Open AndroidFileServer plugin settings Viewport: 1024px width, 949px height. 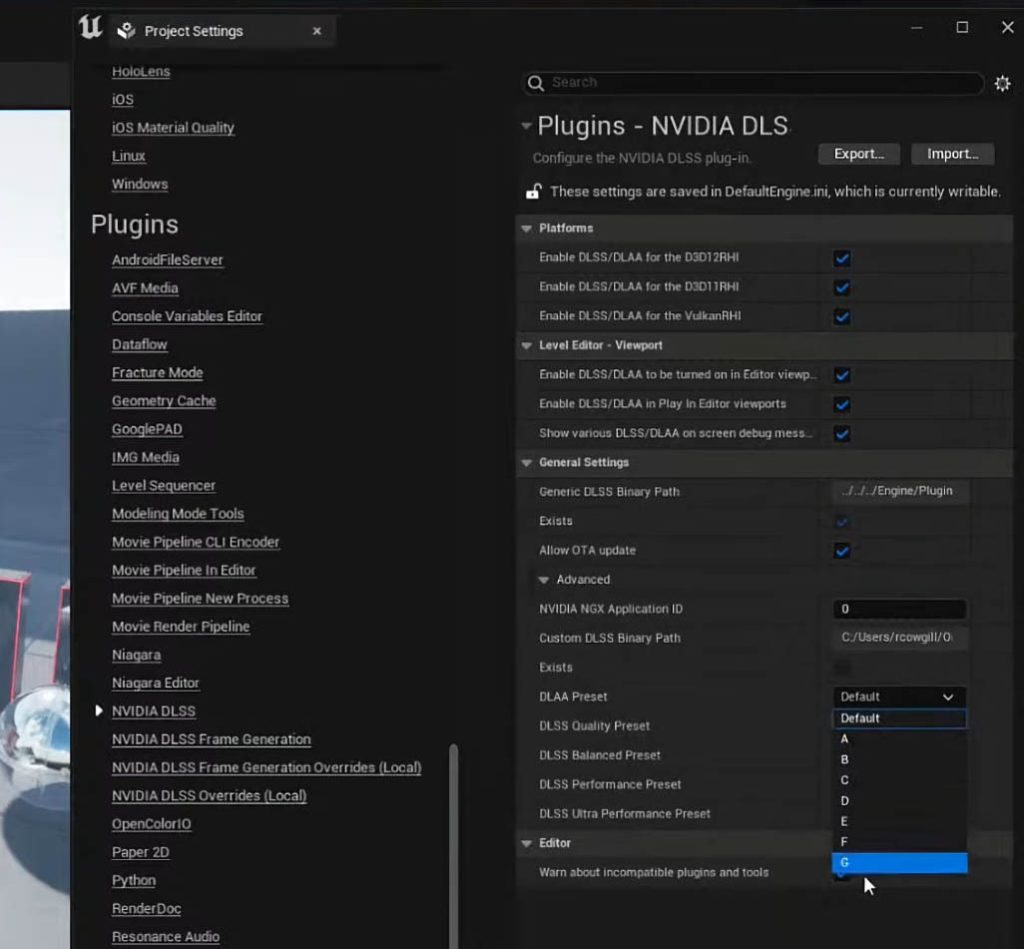(167, 260)
